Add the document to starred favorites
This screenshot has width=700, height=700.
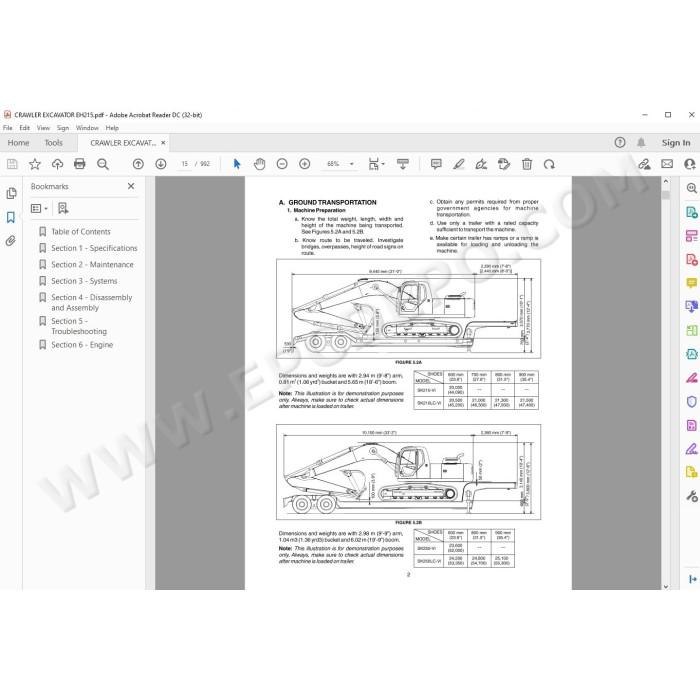[x=35, y=164]
